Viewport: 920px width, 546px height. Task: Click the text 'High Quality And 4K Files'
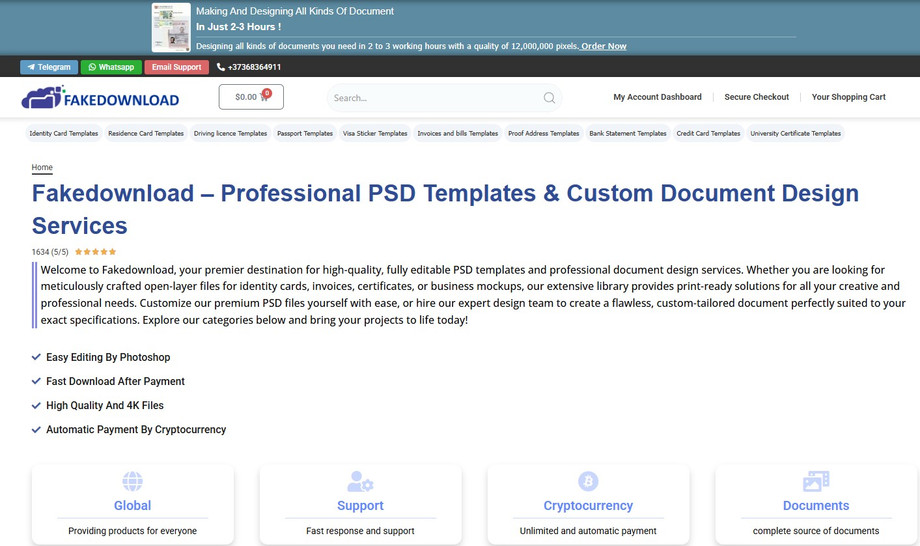pos(105,405)
